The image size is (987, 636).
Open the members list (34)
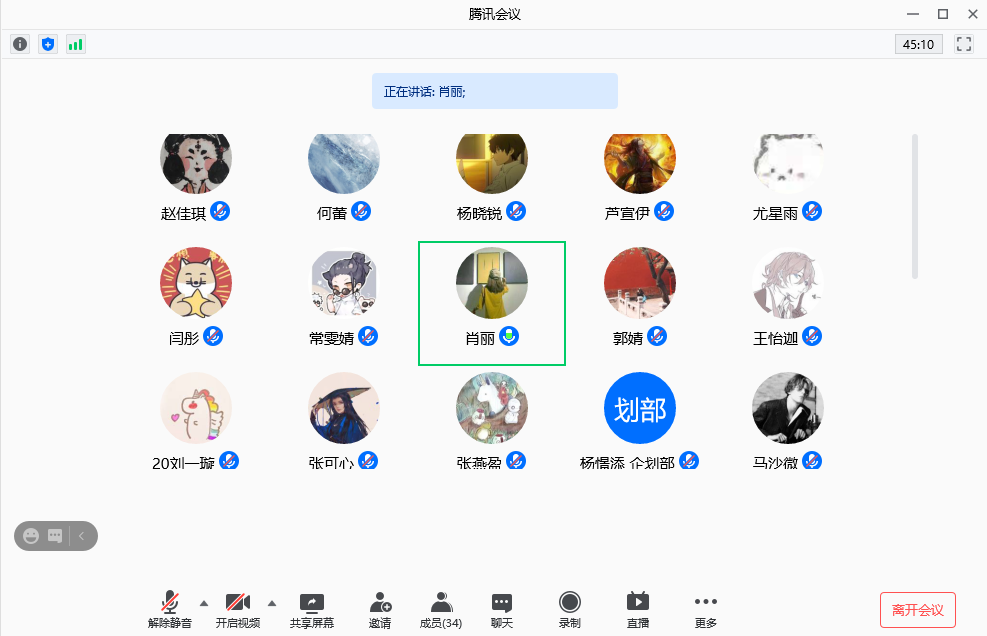[440, 609]
